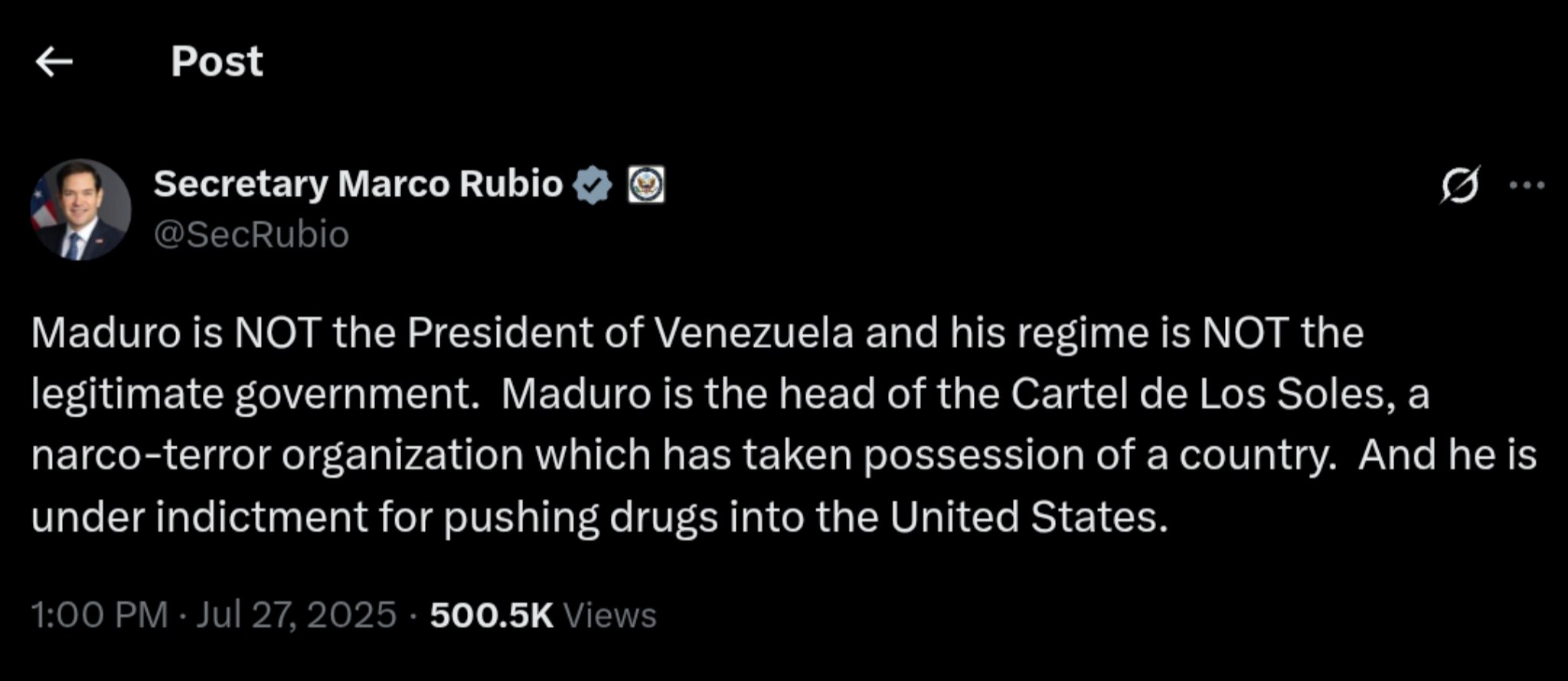Open the three-dot more options menu
Screen dimensions: 1568x681
(x=1526, y=185)
